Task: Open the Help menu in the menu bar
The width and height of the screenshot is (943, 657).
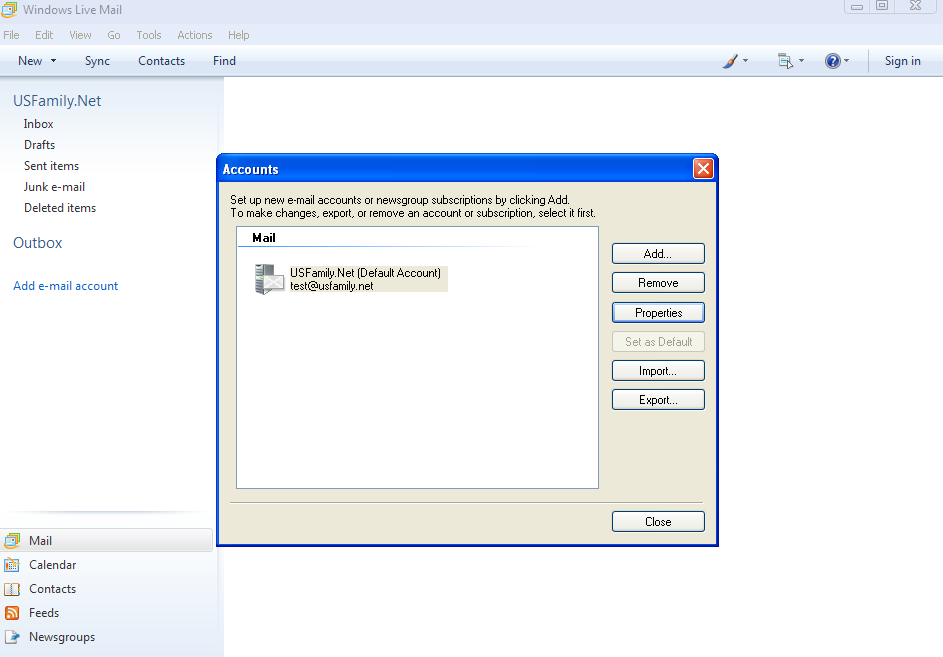Action: pyautogui.click(x=239, y=35)
